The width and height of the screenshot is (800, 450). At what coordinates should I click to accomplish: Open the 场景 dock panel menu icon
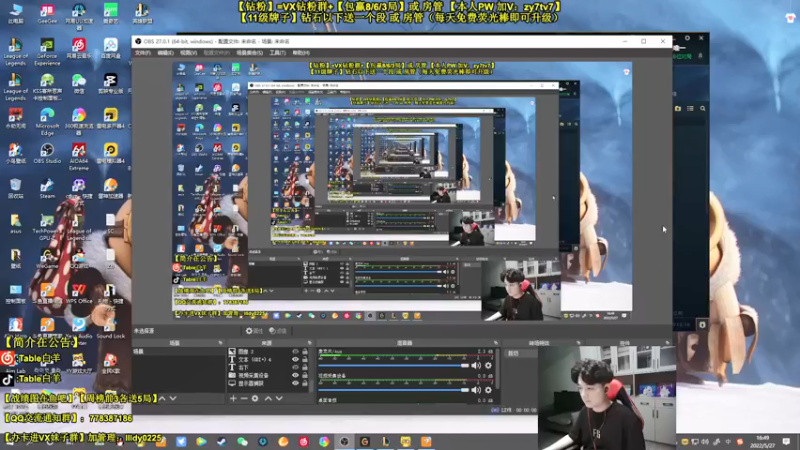pos(220,343)
